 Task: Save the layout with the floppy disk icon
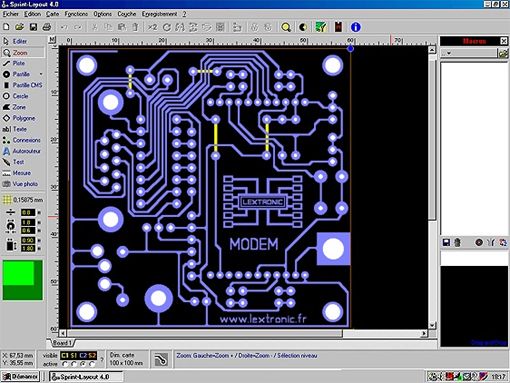click(x=33, y=27)
